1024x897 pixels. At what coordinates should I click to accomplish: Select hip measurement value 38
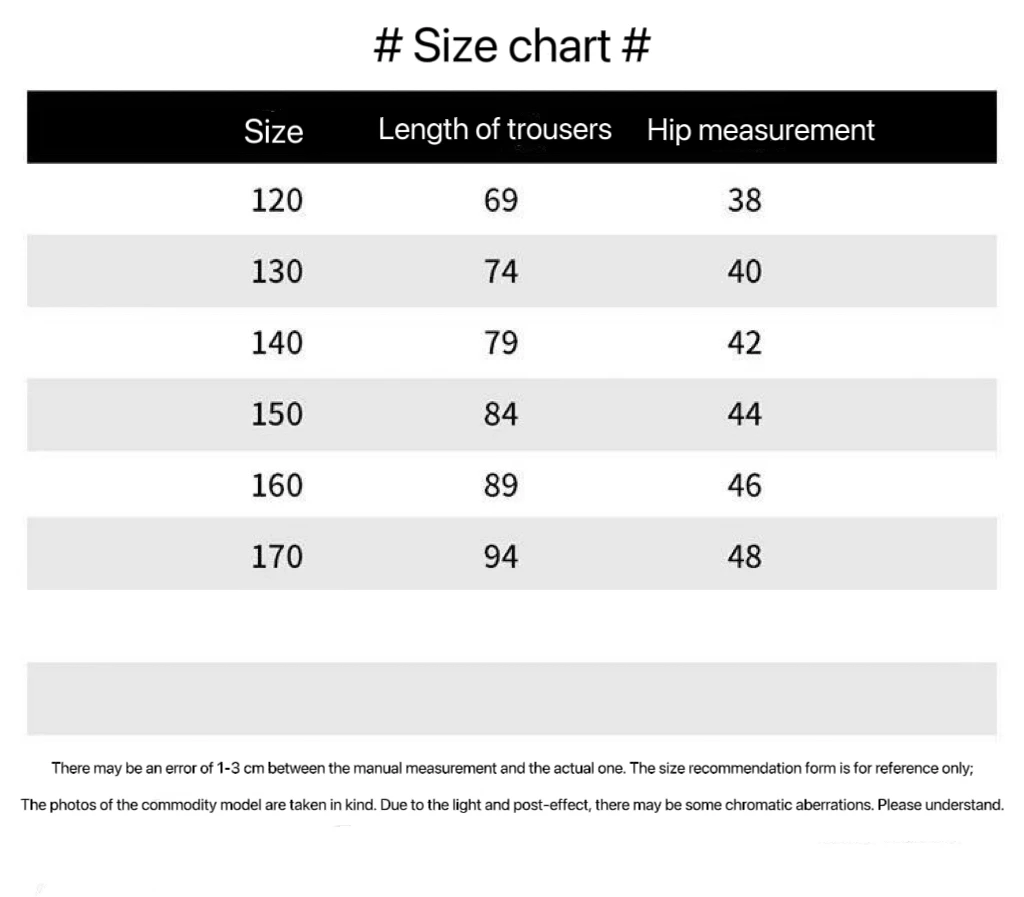[x=745, y=201]
